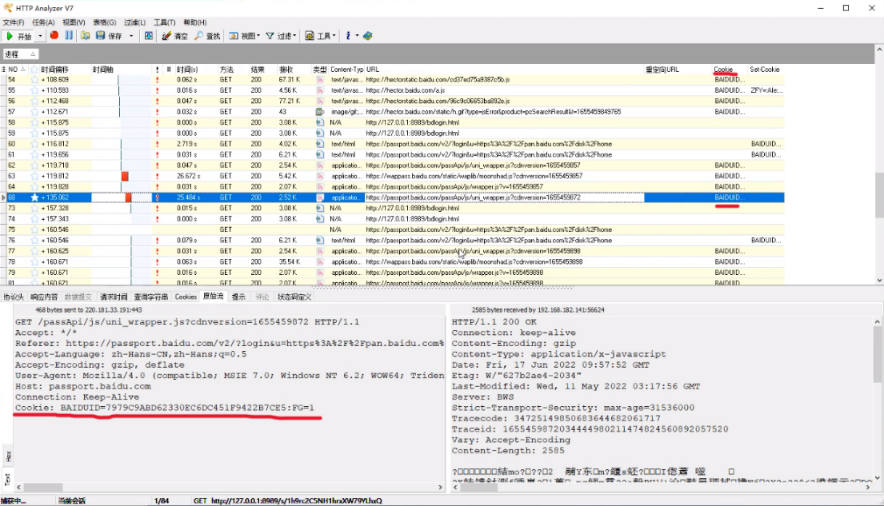Select the Text side tab
The width and height of the screenshot is (884, 506).
tap(8, 480)
